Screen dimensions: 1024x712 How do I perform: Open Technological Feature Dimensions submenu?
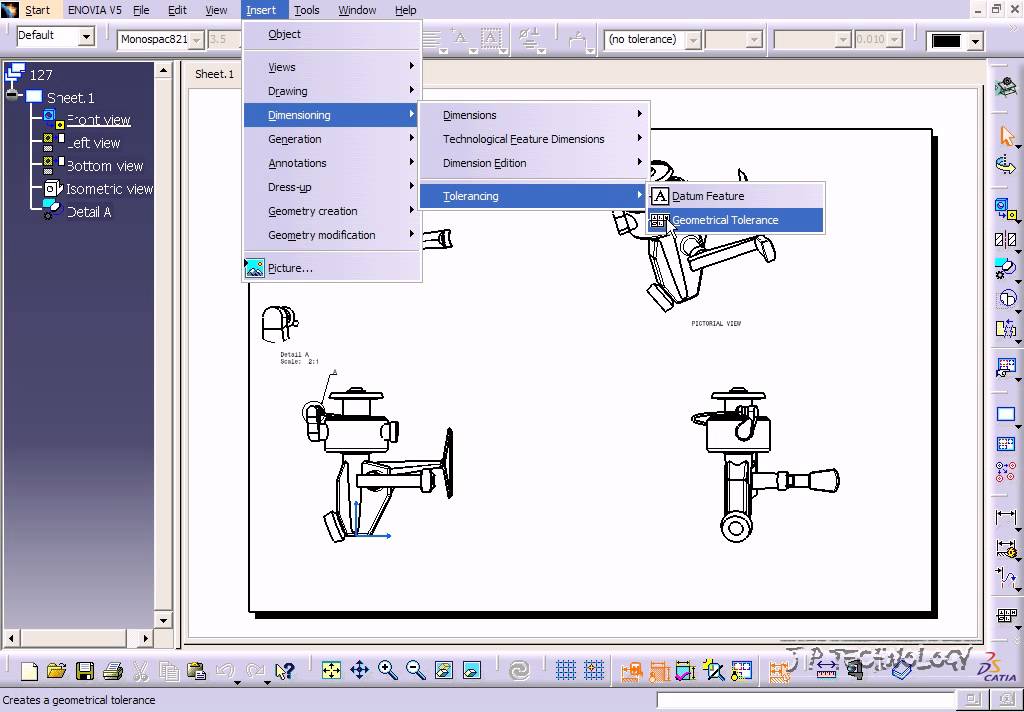534,139
